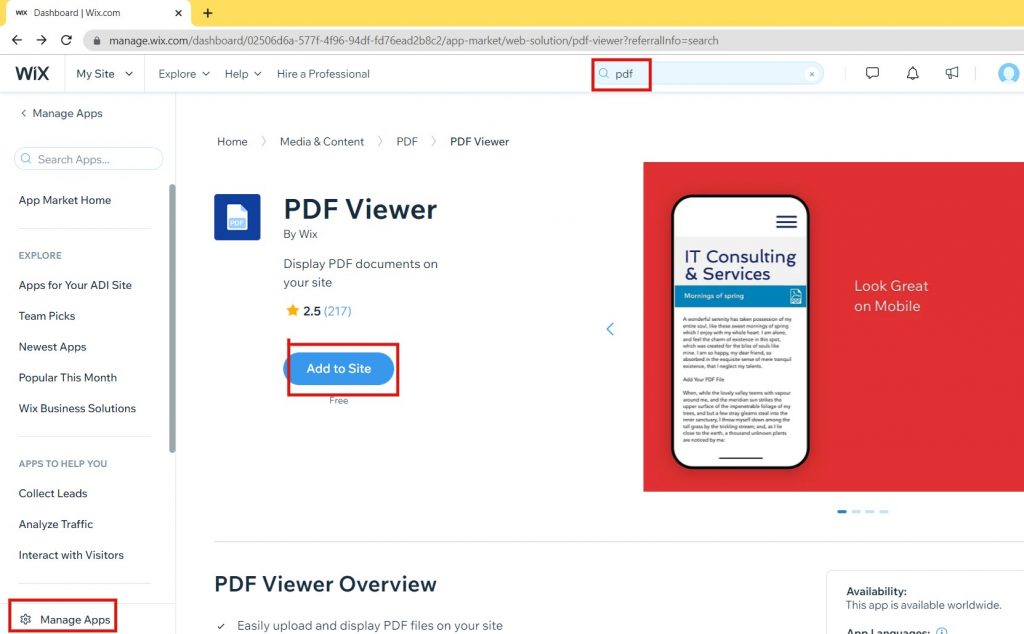Select the fourth gallery slide dot
1024x634 pixels.
coord(884,511)
